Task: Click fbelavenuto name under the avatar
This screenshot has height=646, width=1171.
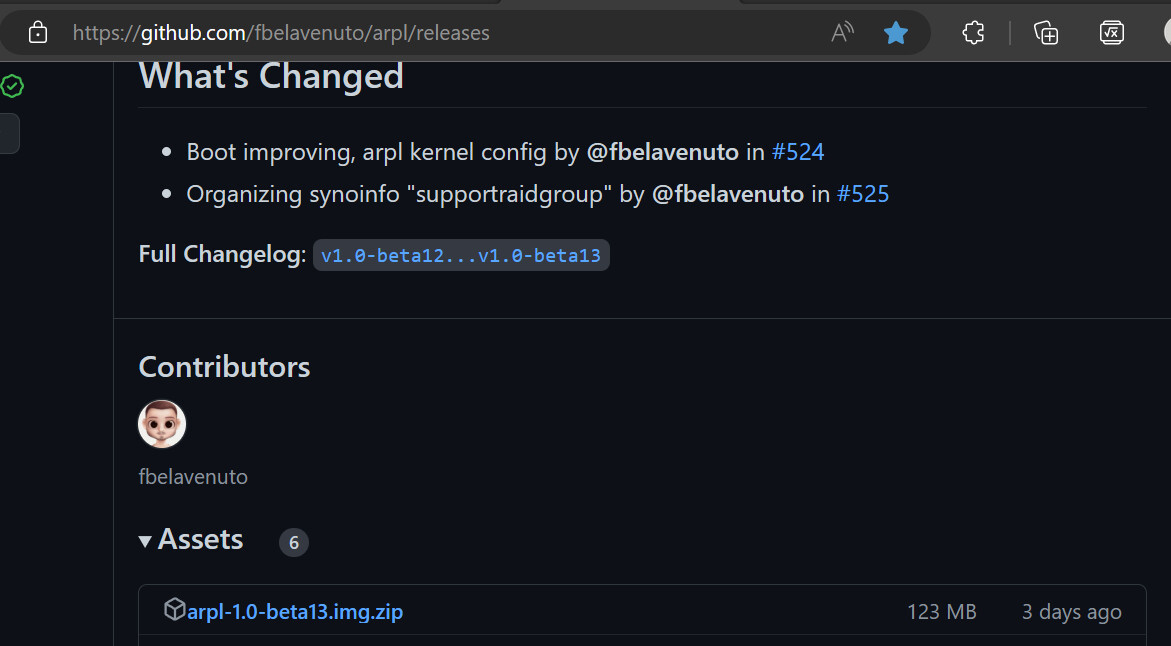Action: coord(193,476)
